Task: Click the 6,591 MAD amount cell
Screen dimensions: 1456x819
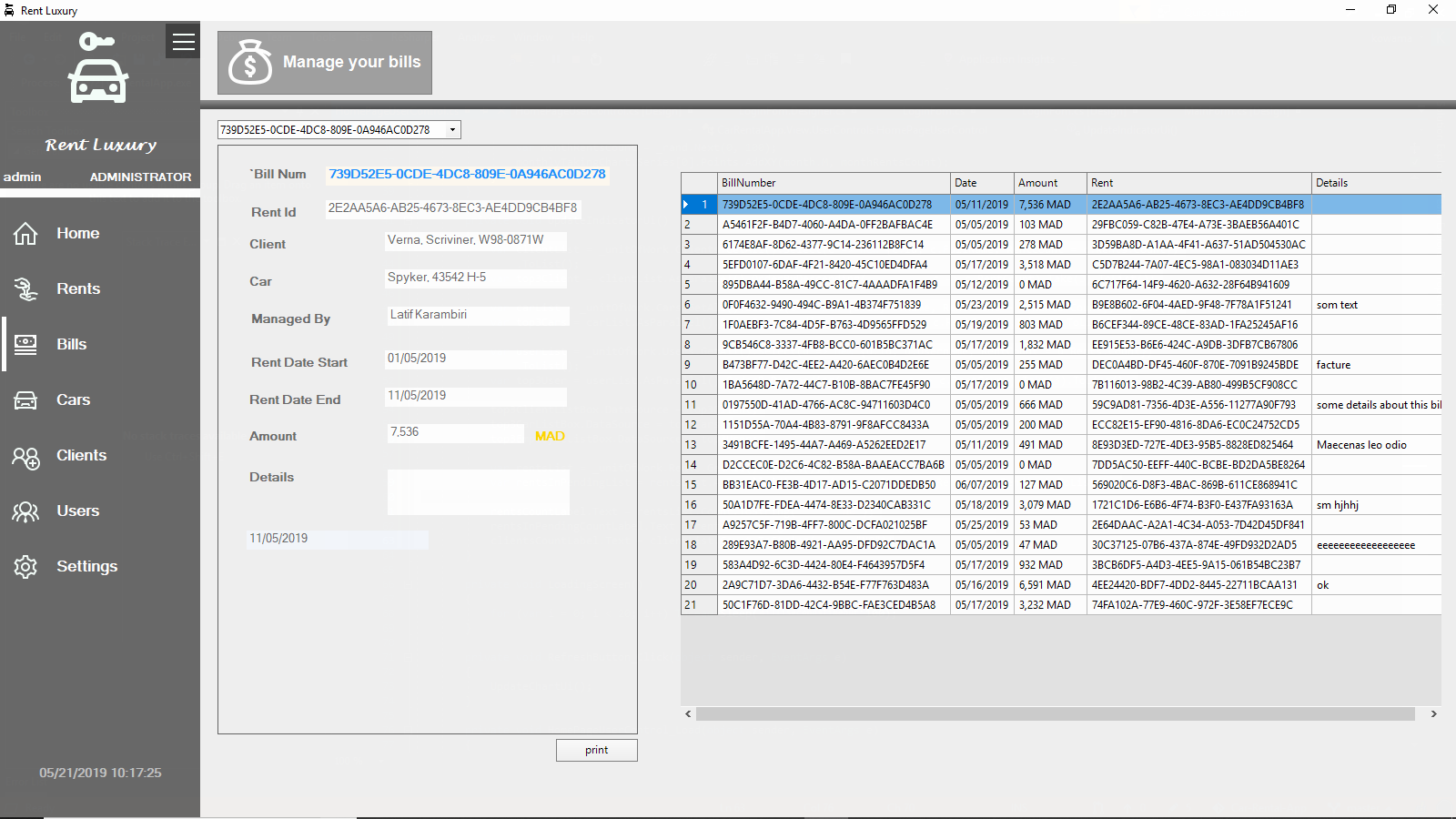Action: [1050, 585]
